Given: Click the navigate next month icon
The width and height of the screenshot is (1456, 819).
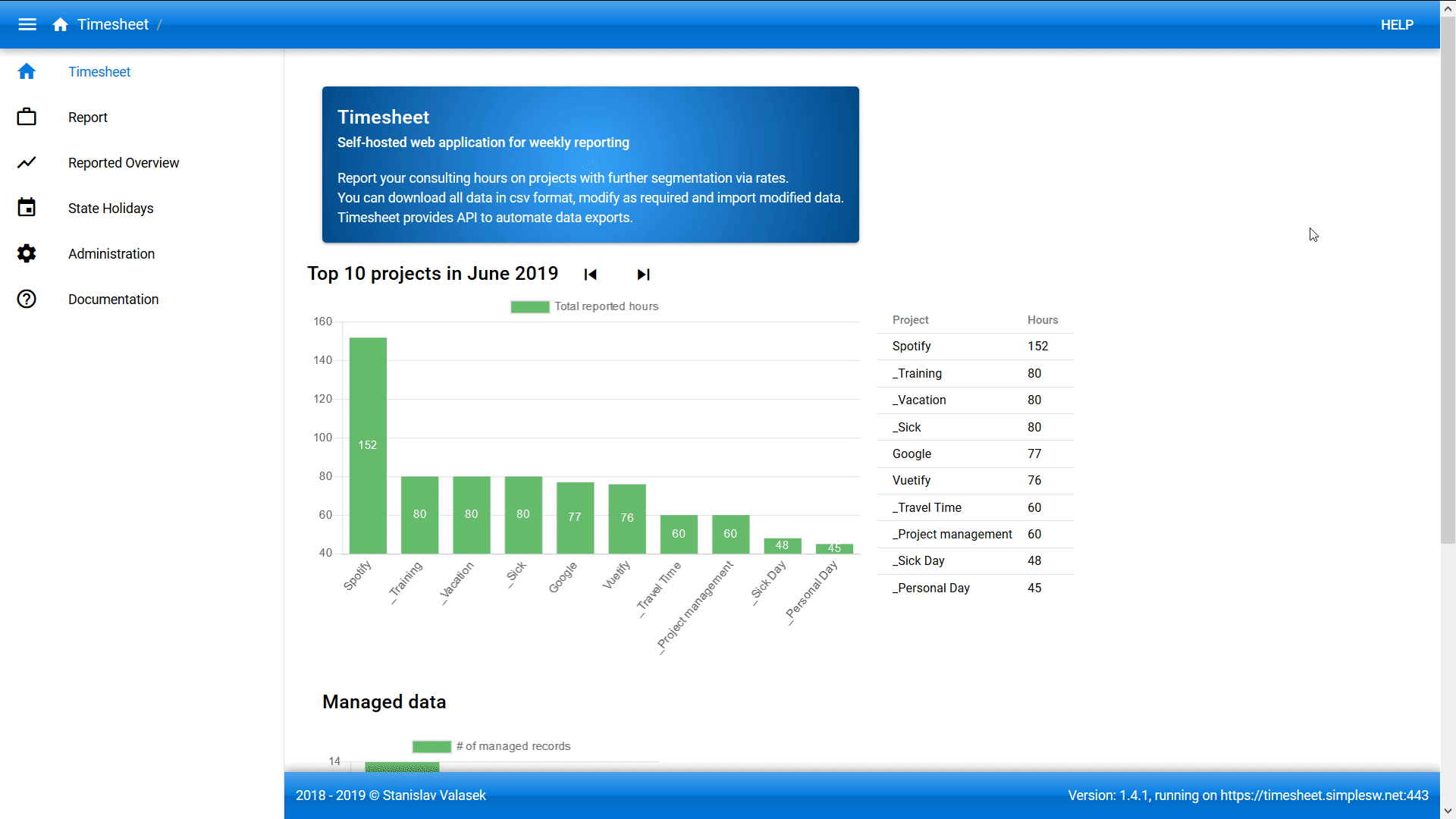Looking at the screenshot, I should [x=642, y=274].
